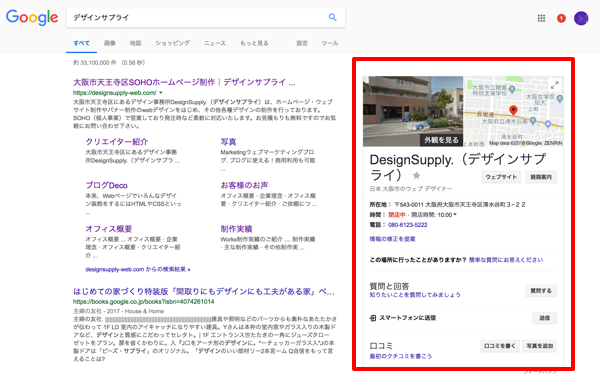The height and width of the screenshot is (375, 600).
Task: Click the red location pin on map
Action: point(513,111)
